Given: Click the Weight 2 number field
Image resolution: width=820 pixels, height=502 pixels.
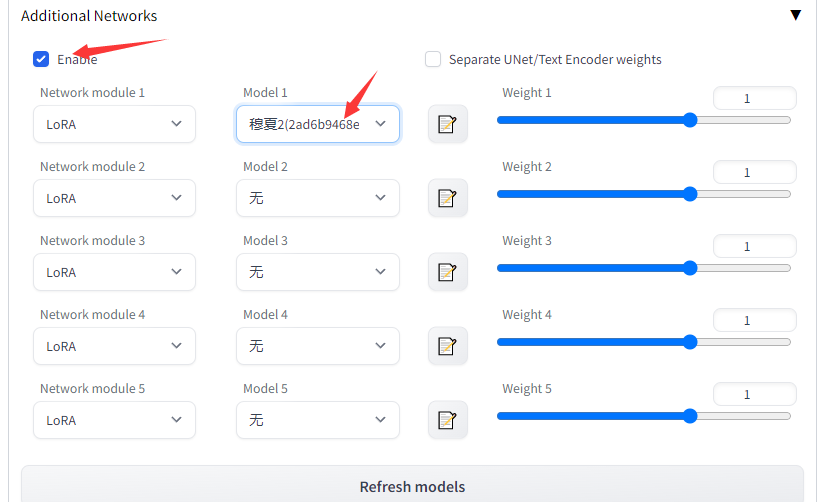Looking at the screenshot, I should 754,172.
